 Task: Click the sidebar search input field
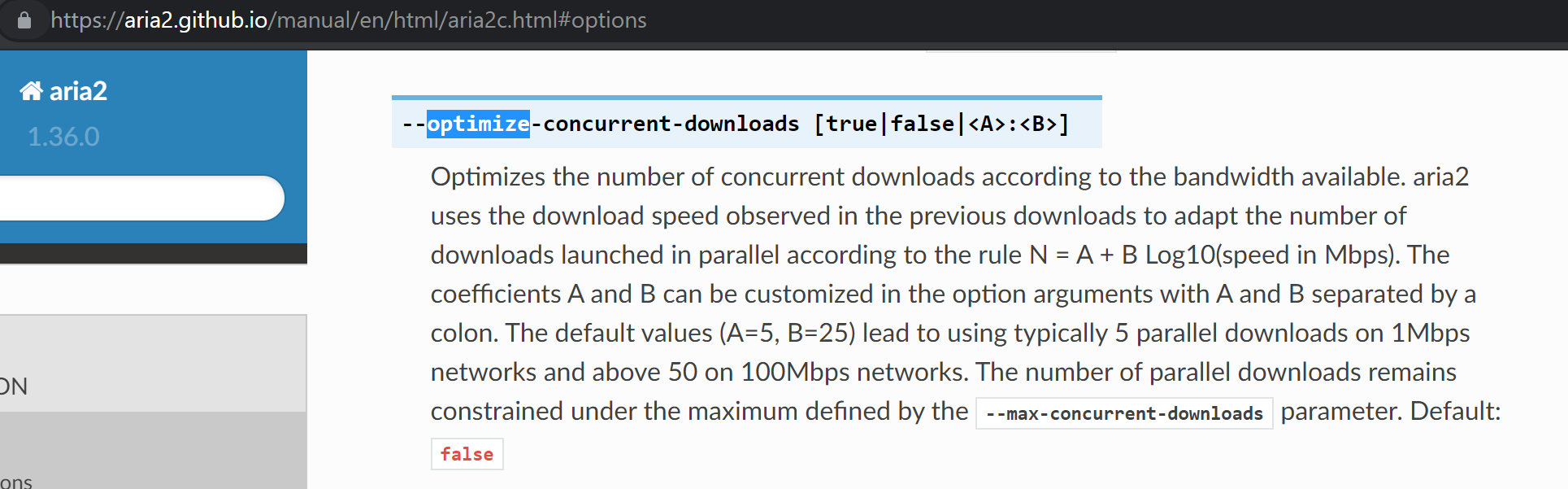click(x=138, y=198)
